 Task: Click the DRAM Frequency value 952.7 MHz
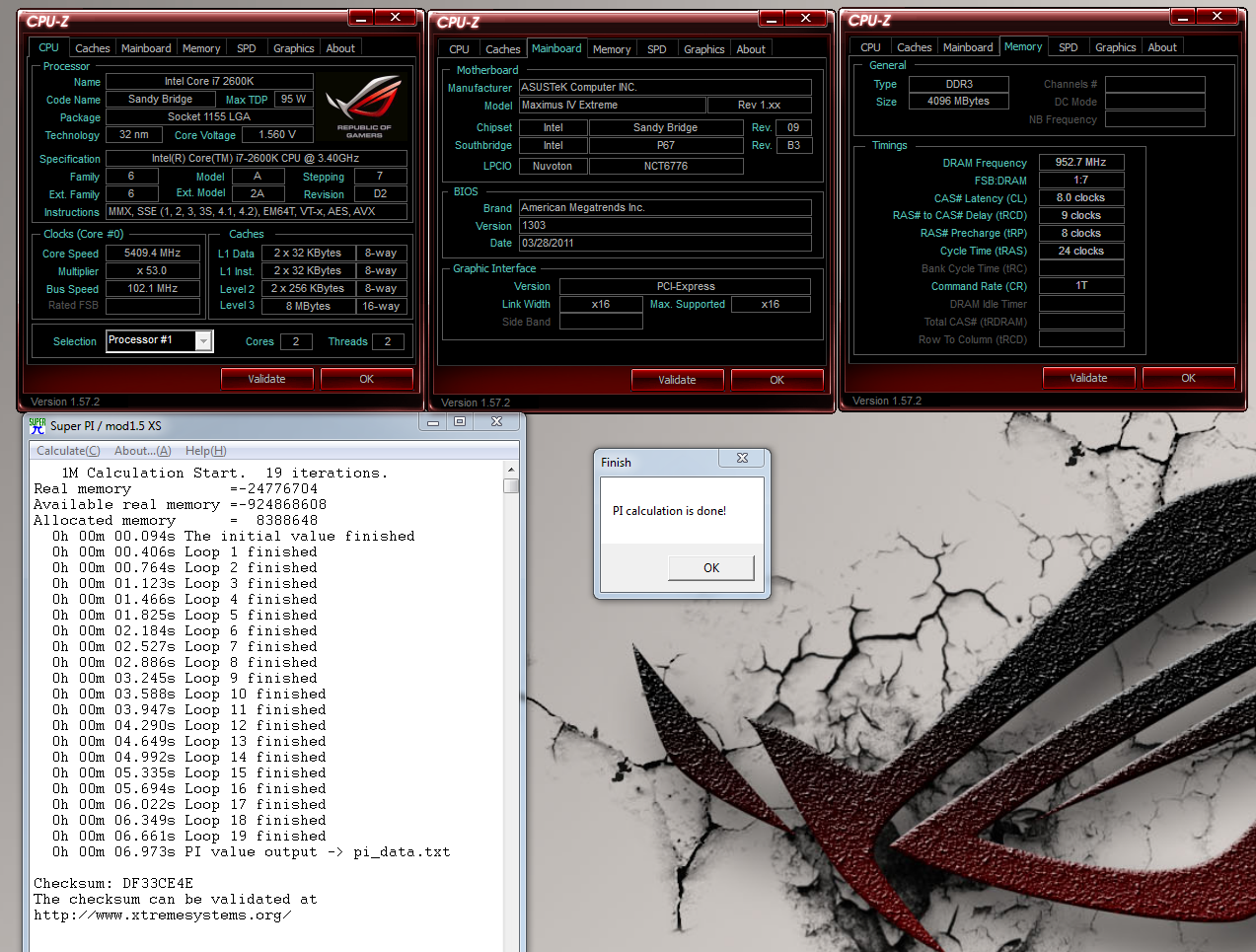coord(1081,163)
